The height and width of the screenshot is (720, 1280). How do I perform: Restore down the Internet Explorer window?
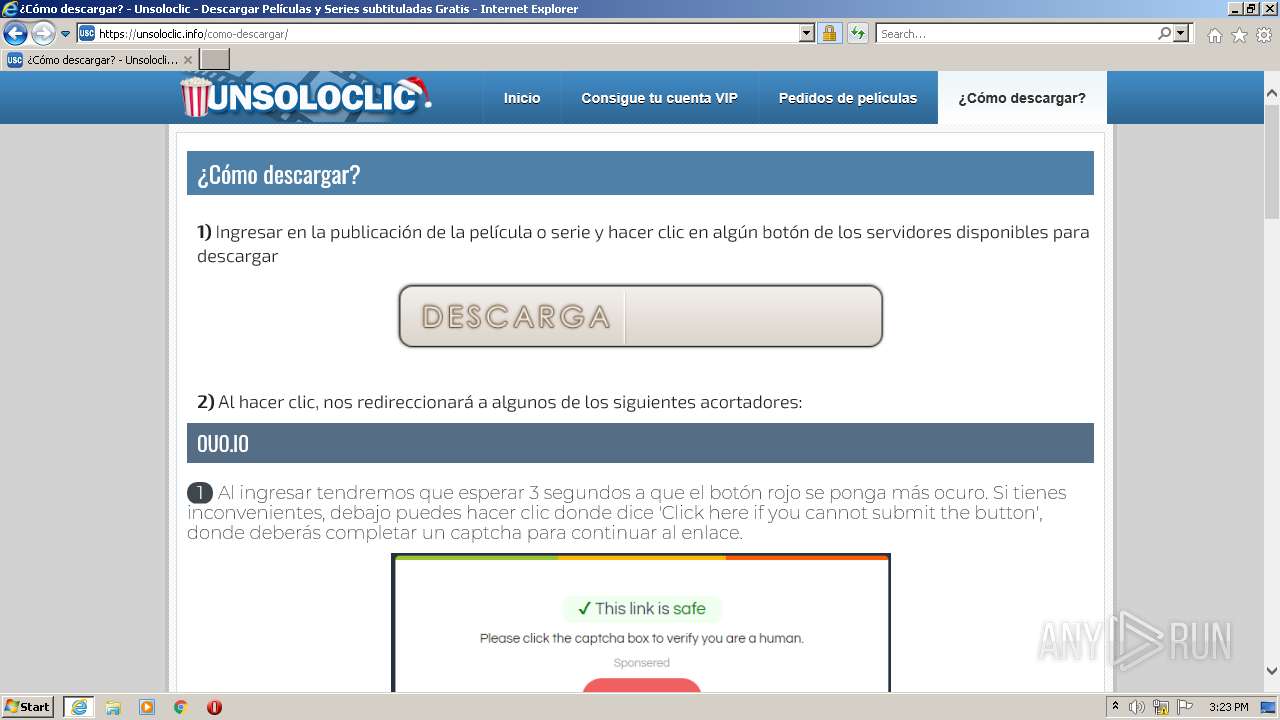coord(1251,9)
